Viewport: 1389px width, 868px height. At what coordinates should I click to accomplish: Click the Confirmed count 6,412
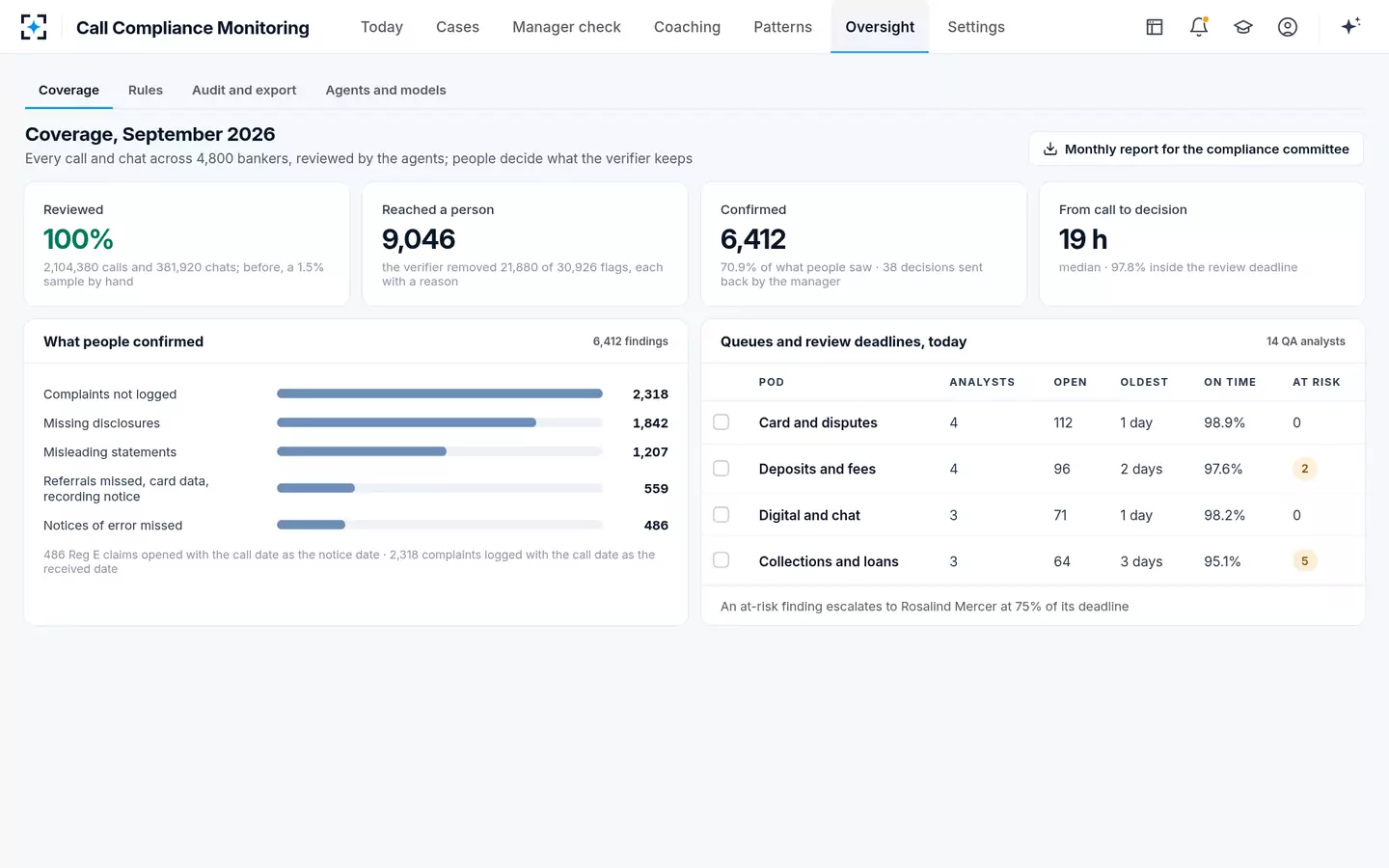(753, 239)
